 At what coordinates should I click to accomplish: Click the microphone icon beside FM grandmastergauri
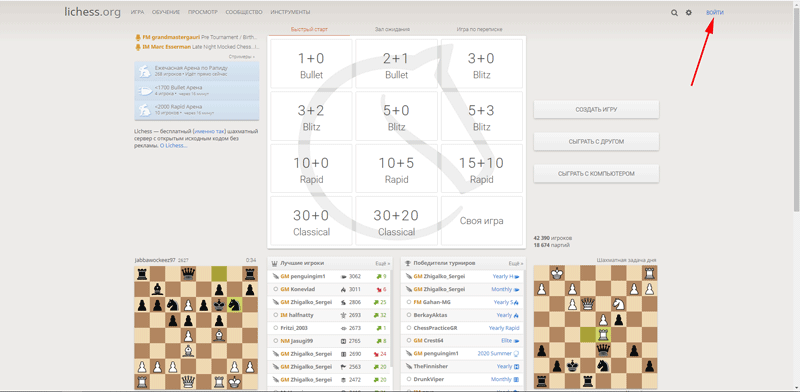tap(138, 37)
